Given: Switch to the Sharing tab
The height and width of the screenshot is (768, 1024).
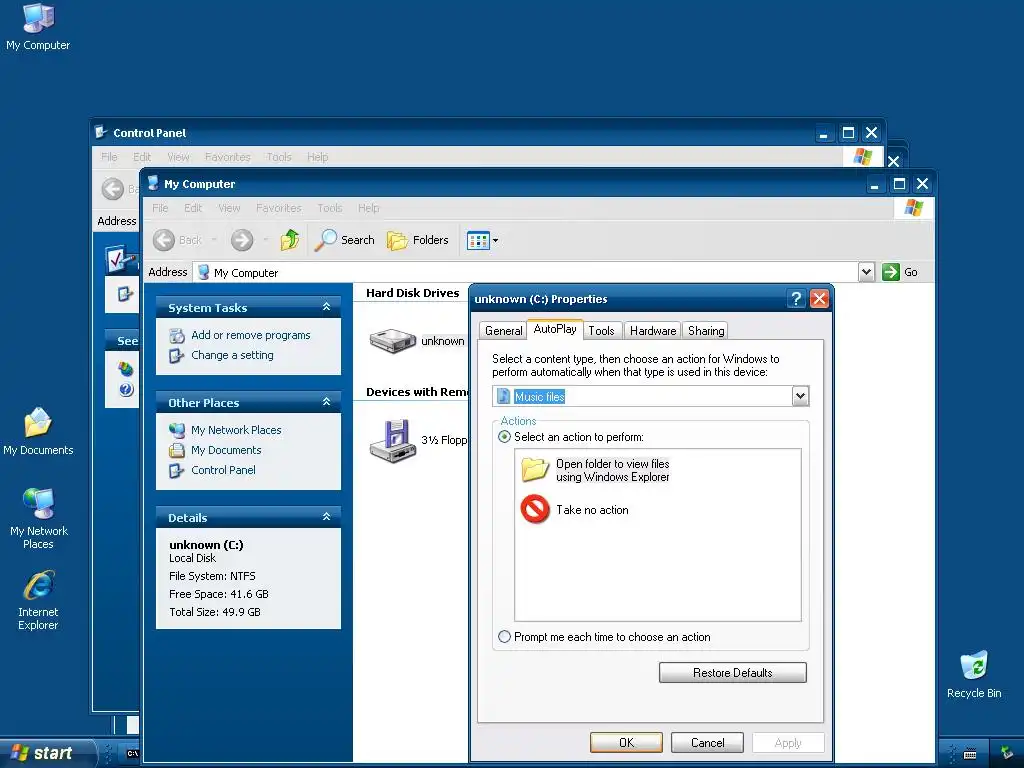Looking at the screenshot, I should (705, 330).
